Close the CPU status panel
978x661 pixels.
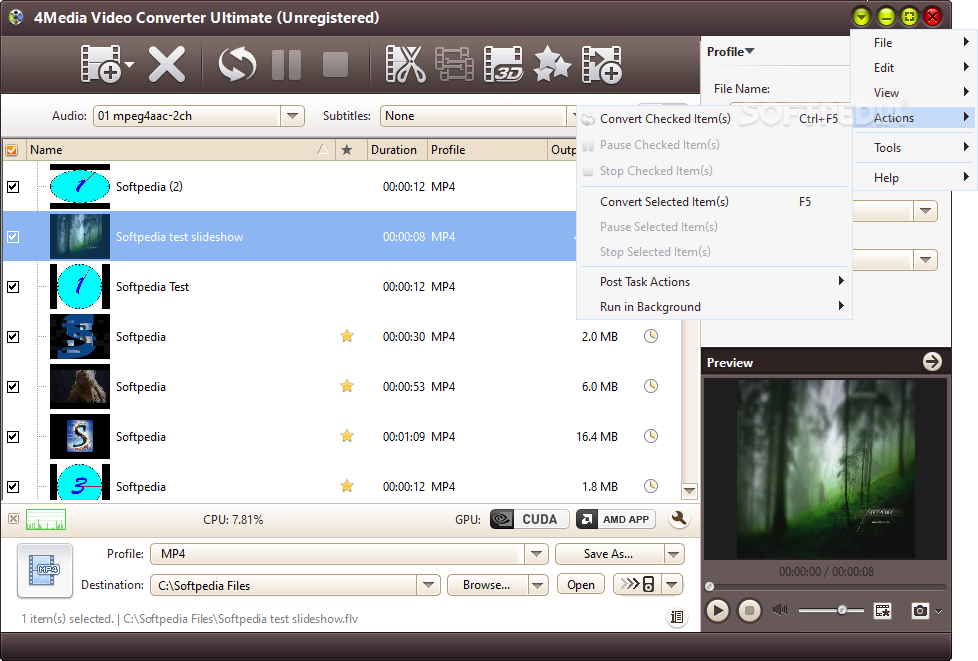pyautogui.click(x=13, y=519)
